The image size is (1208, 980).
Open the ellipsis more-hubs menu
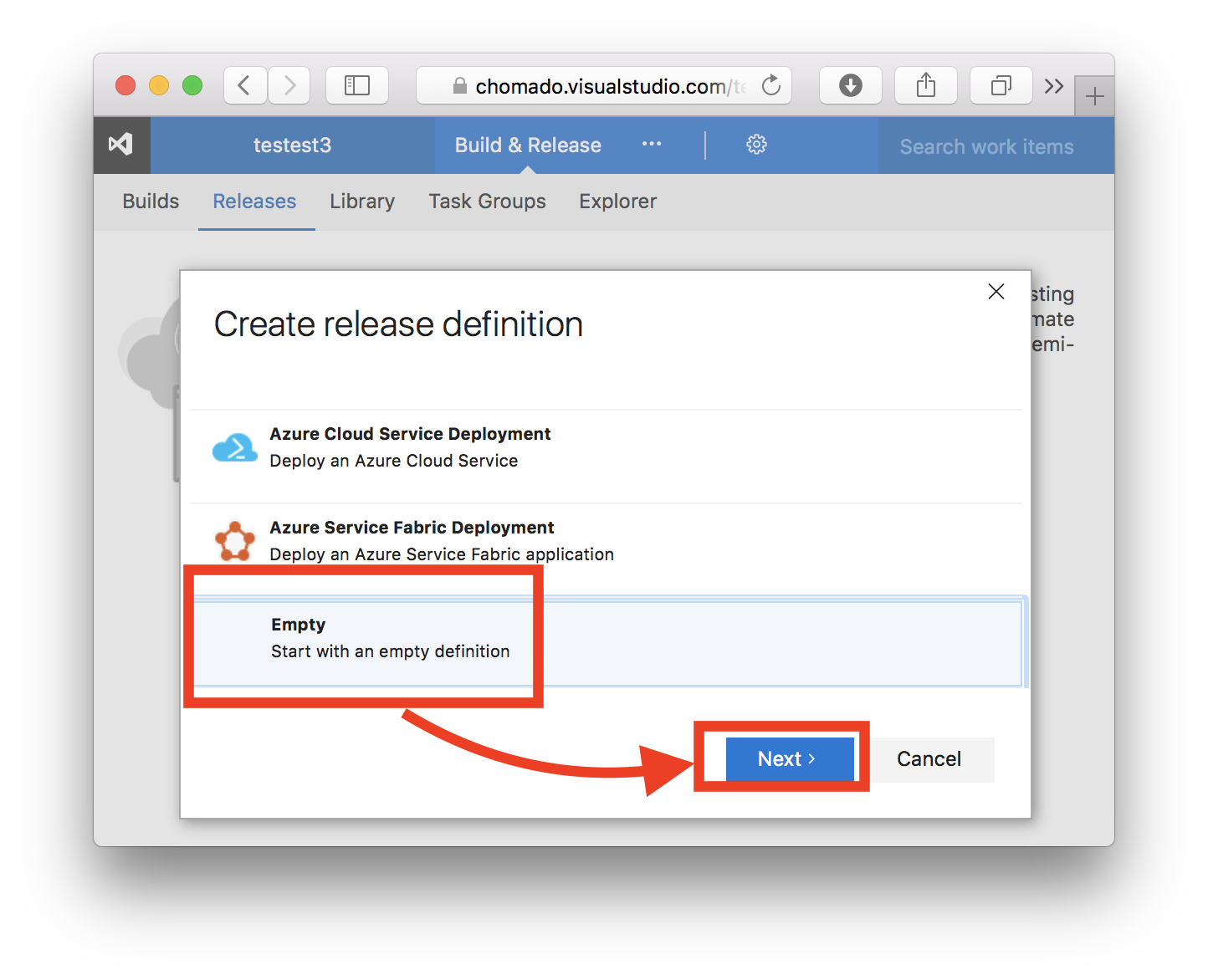[652, 144]
